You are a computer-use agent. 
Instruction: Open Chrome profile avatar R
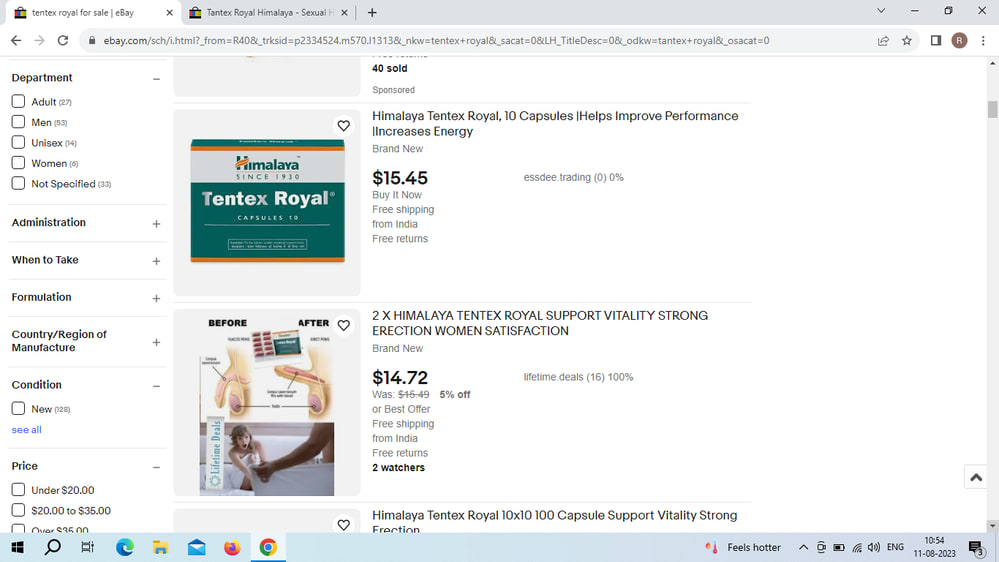(x=959, y=40)
